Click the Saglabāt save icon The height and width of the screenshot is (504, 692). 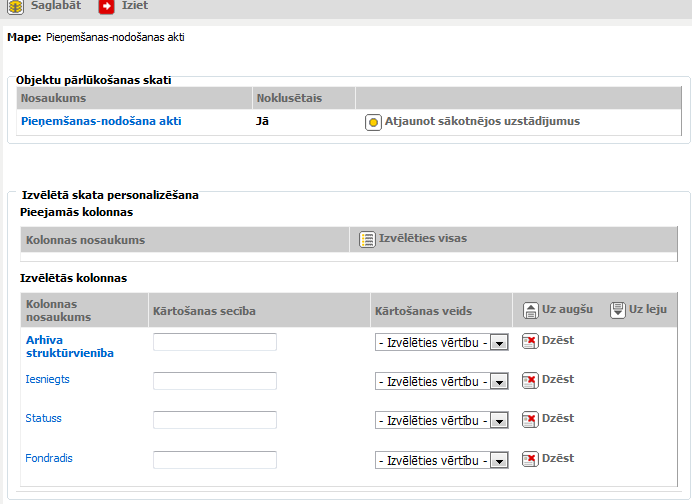[16, 8]
